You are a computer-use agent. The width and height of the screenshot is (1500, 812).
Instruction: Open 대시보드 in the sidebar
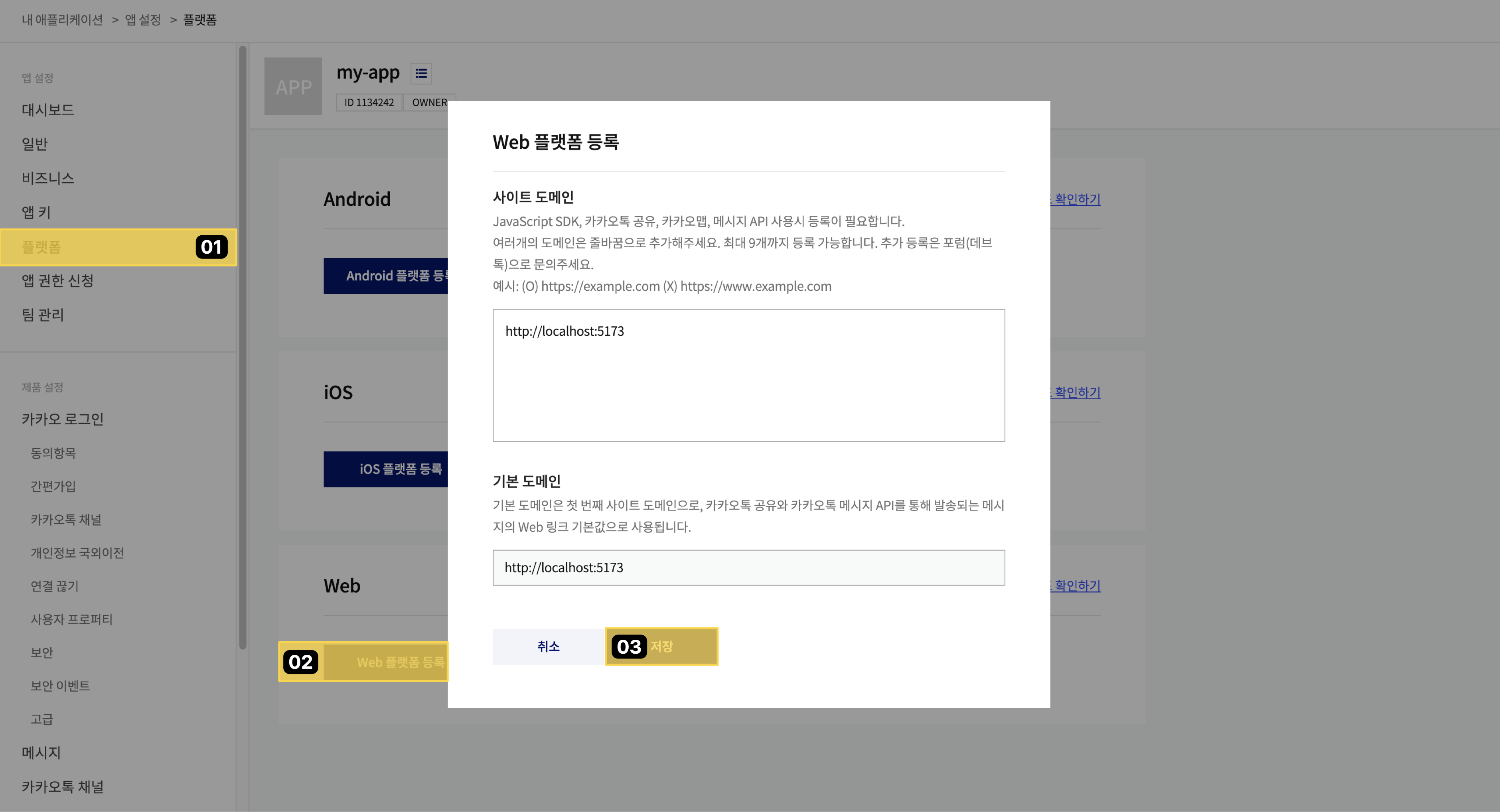[48, 110]
